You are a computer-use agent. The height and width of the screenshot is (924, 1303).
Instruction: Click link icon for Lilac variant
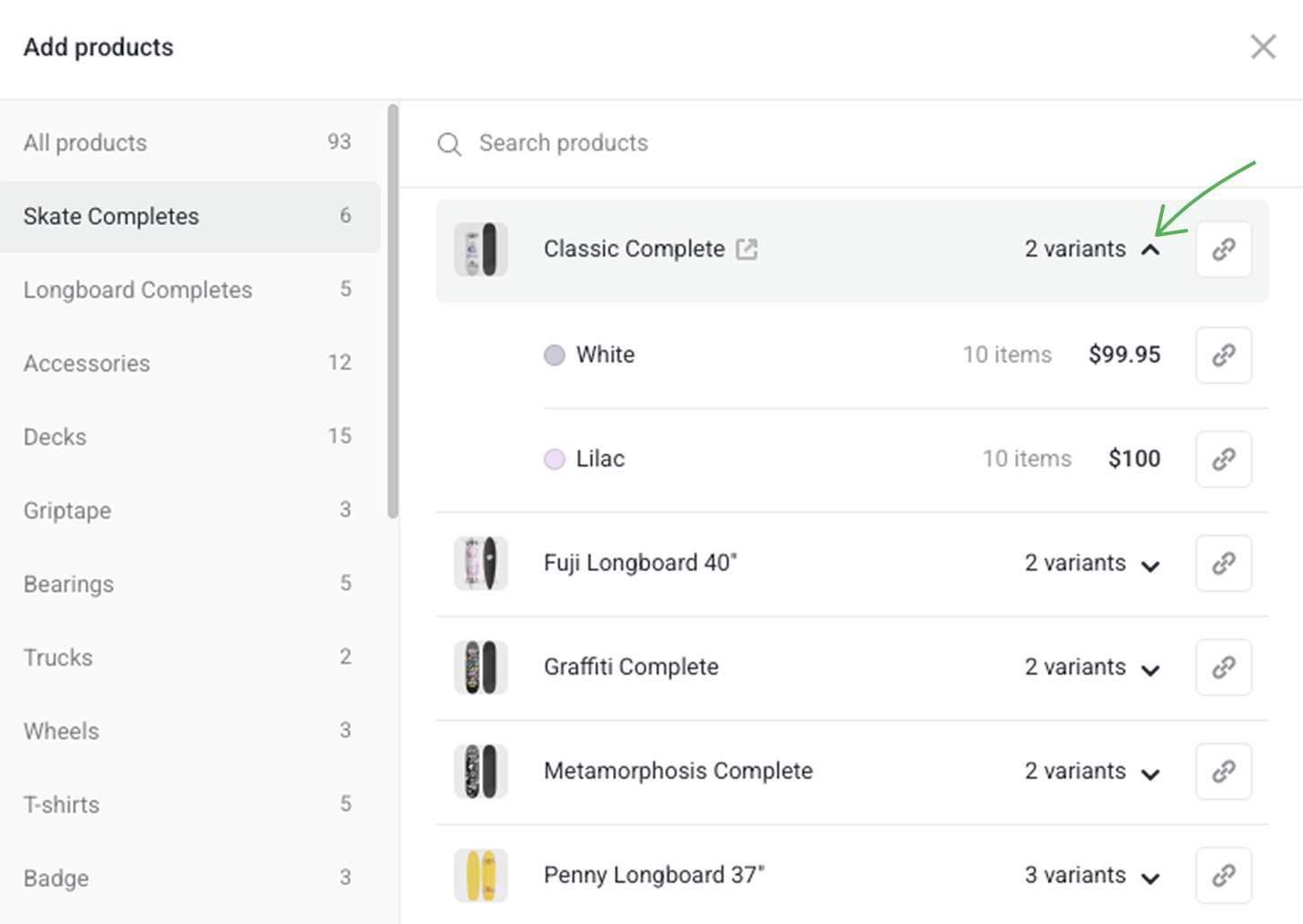click(x=1223, y=459)
